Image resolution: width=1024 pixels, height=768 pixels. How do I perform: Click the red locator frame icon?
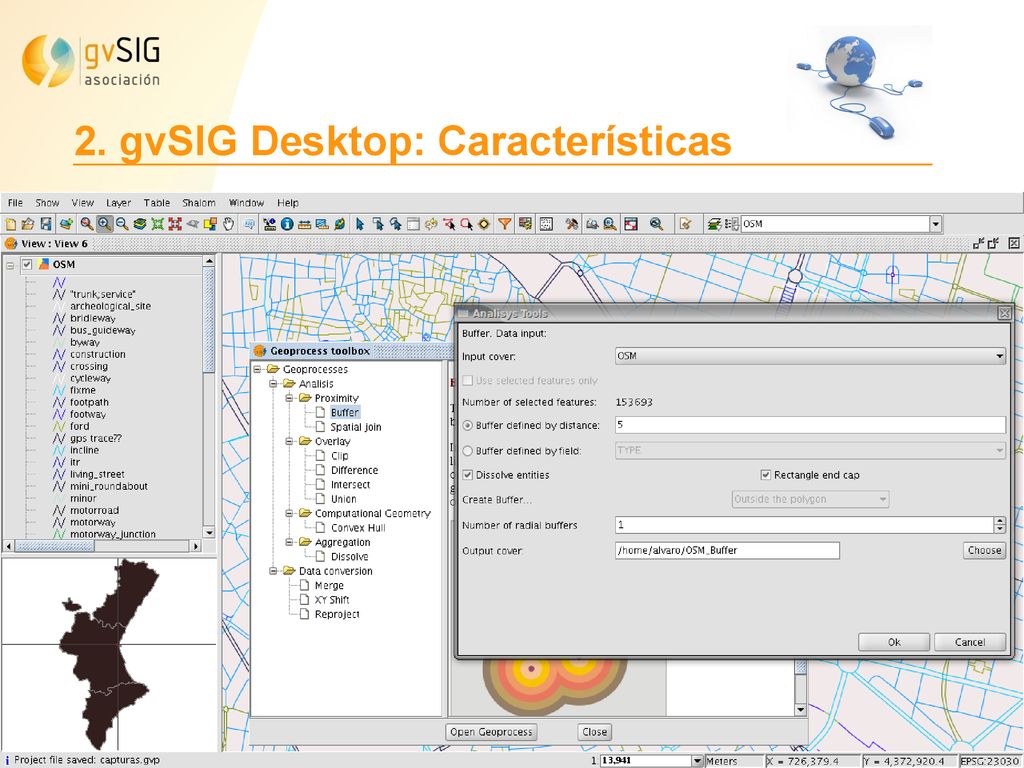point(631,224)
